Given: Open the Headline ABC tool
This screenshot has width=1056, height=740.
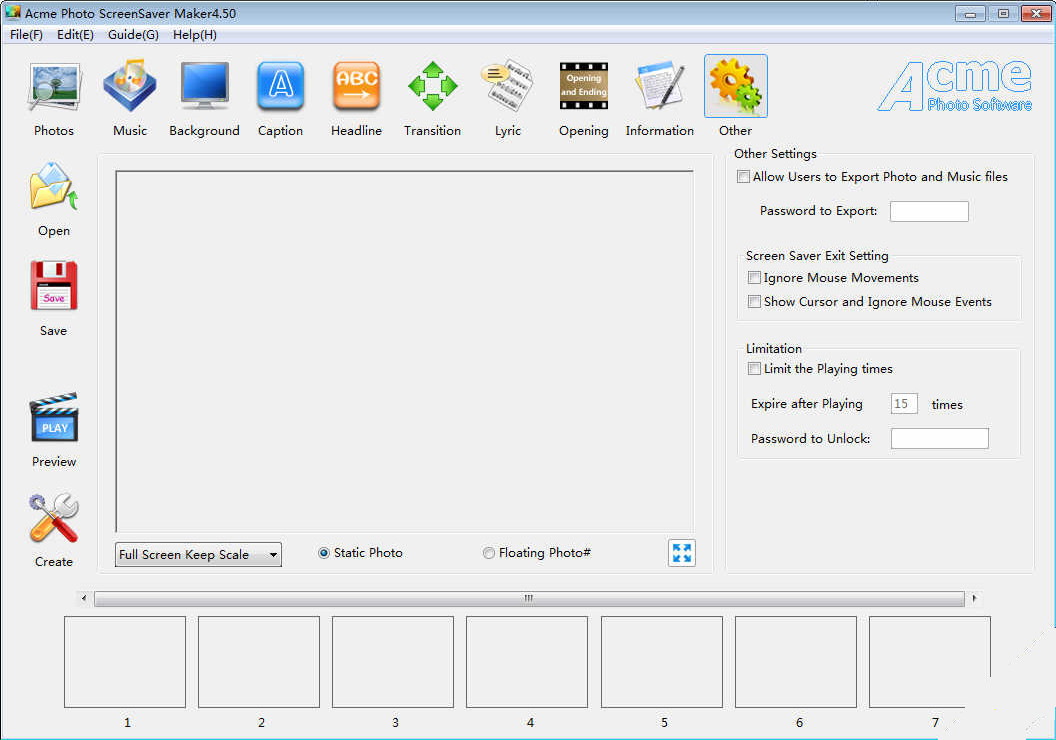Looking at the screenshot, I should coord(356,86).
